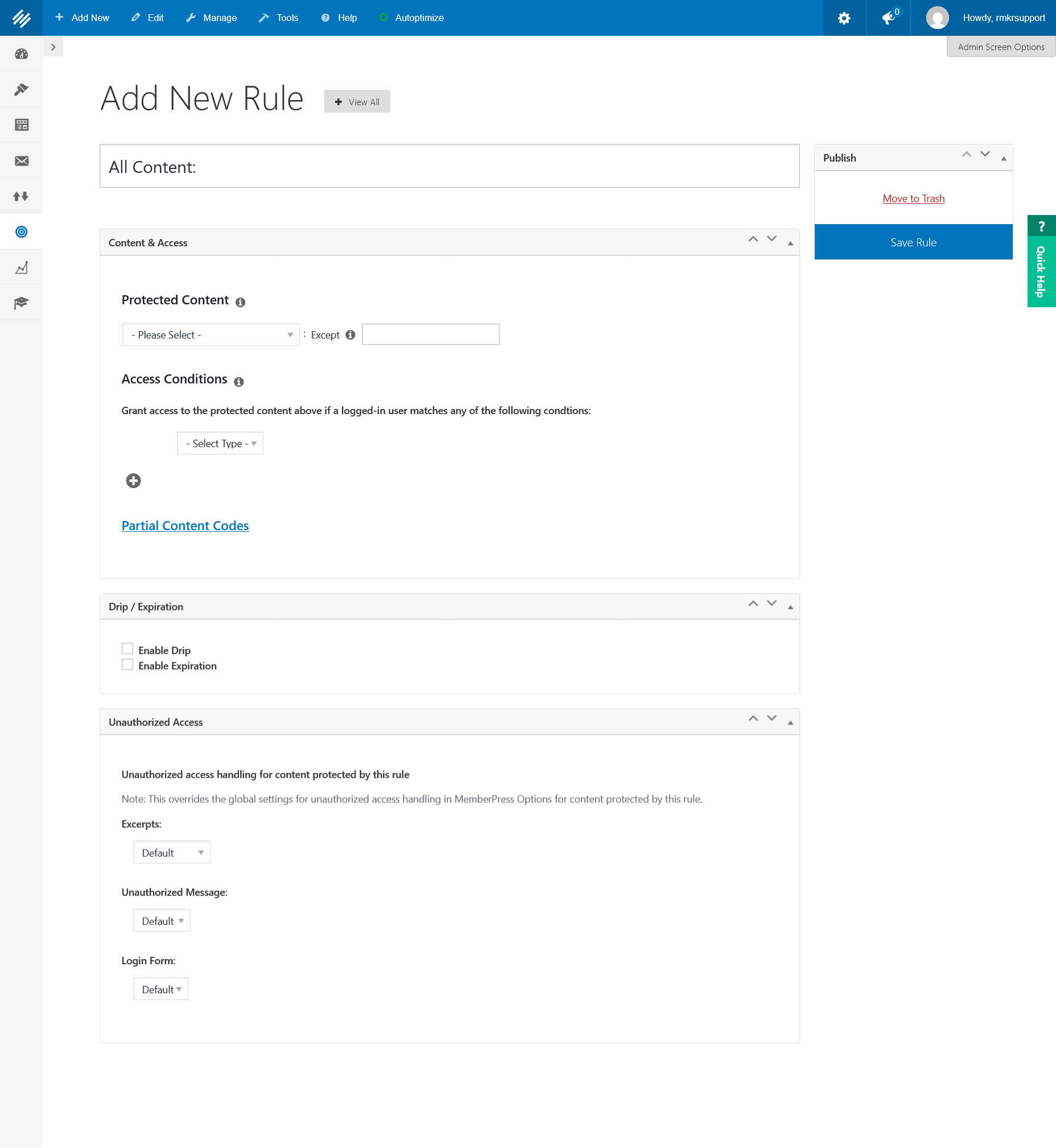1056x1148 pixels.
Task: Click the megaphone notifications icon
Action: (888, 18)
